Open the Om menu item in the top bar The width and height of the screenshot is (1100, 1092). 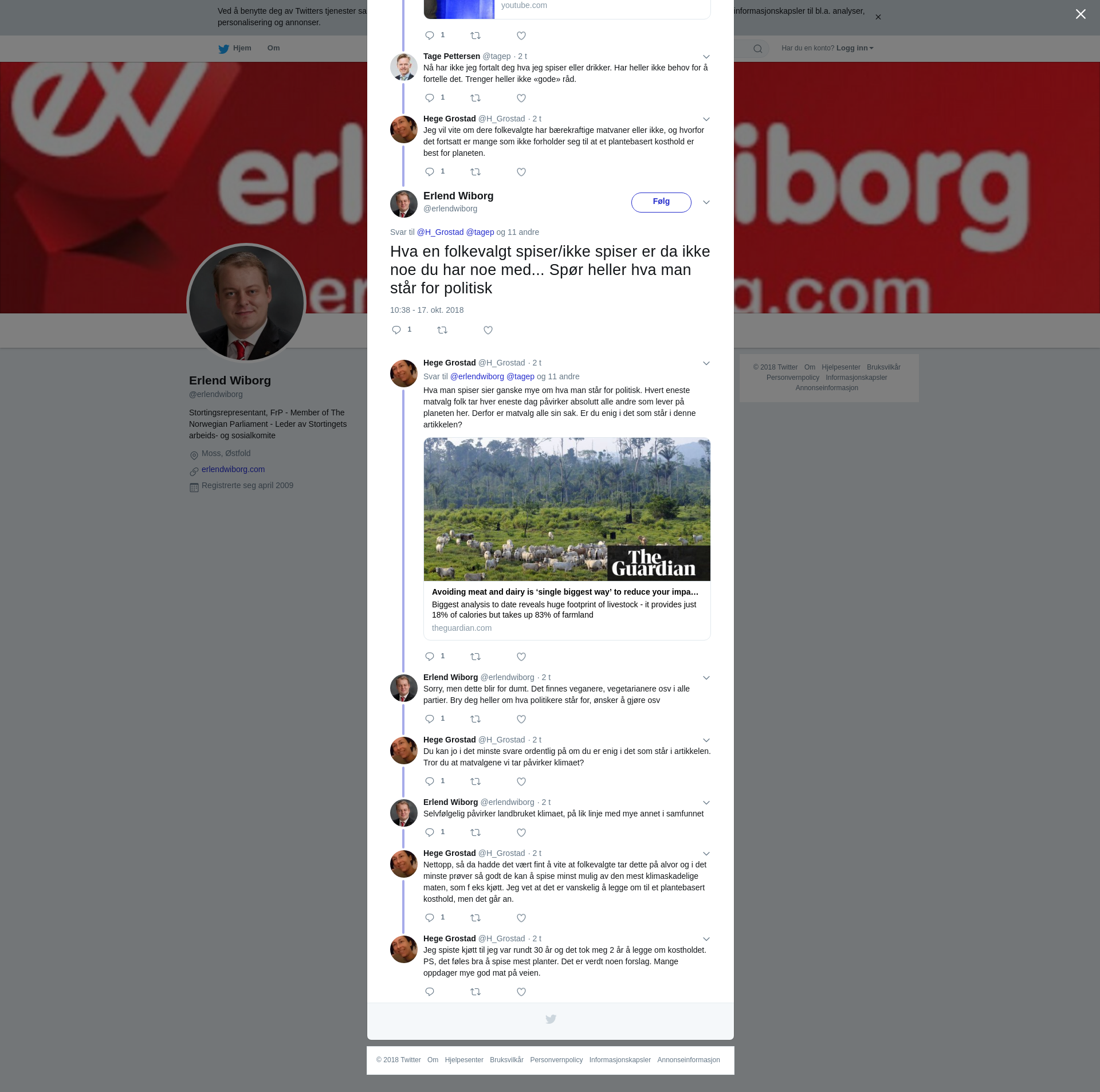click(x=273, y=48)
